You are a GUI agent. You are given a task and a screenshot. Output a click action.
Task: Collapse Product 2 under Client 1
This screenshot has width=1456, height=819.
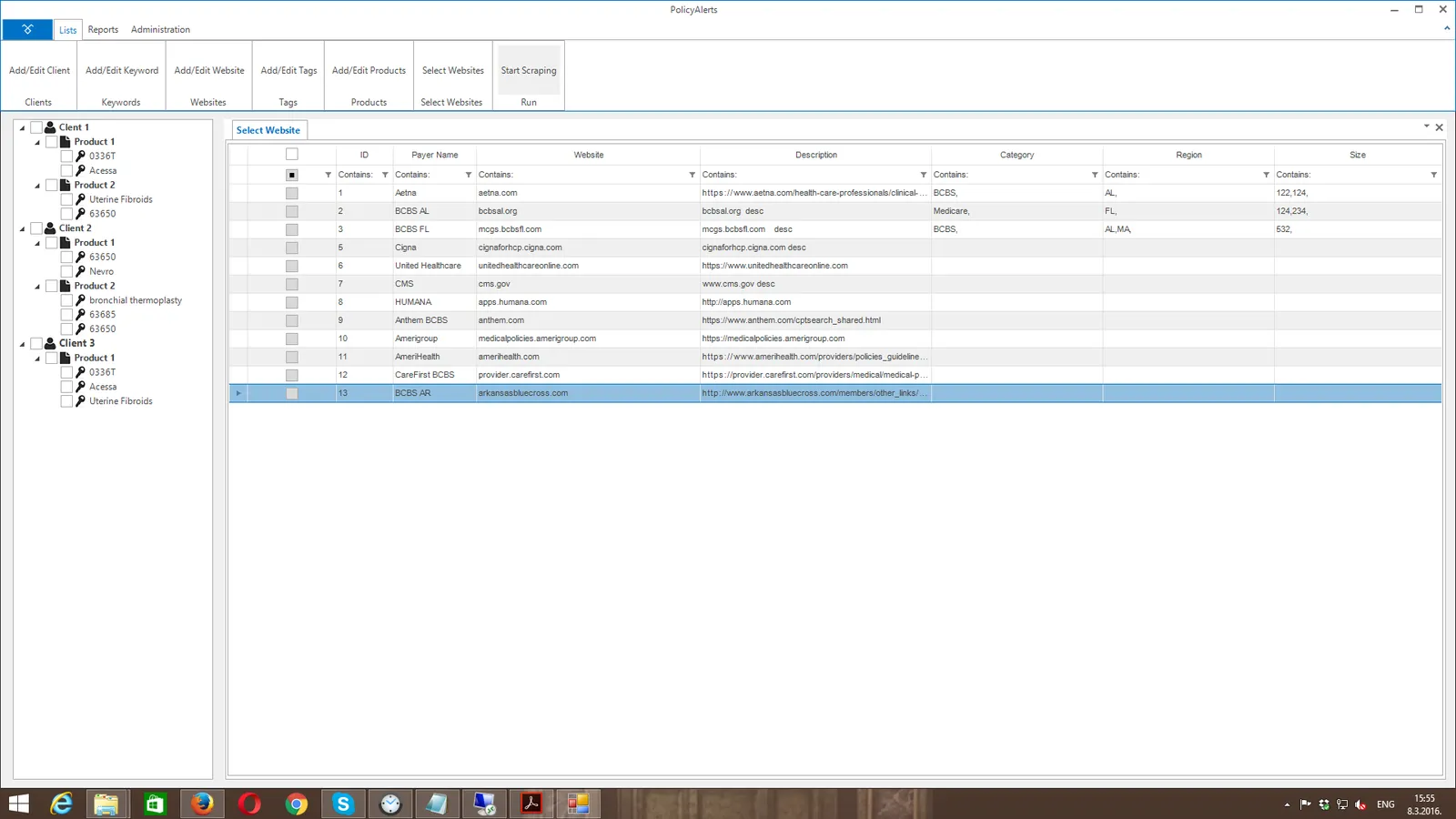coord(37,186)
